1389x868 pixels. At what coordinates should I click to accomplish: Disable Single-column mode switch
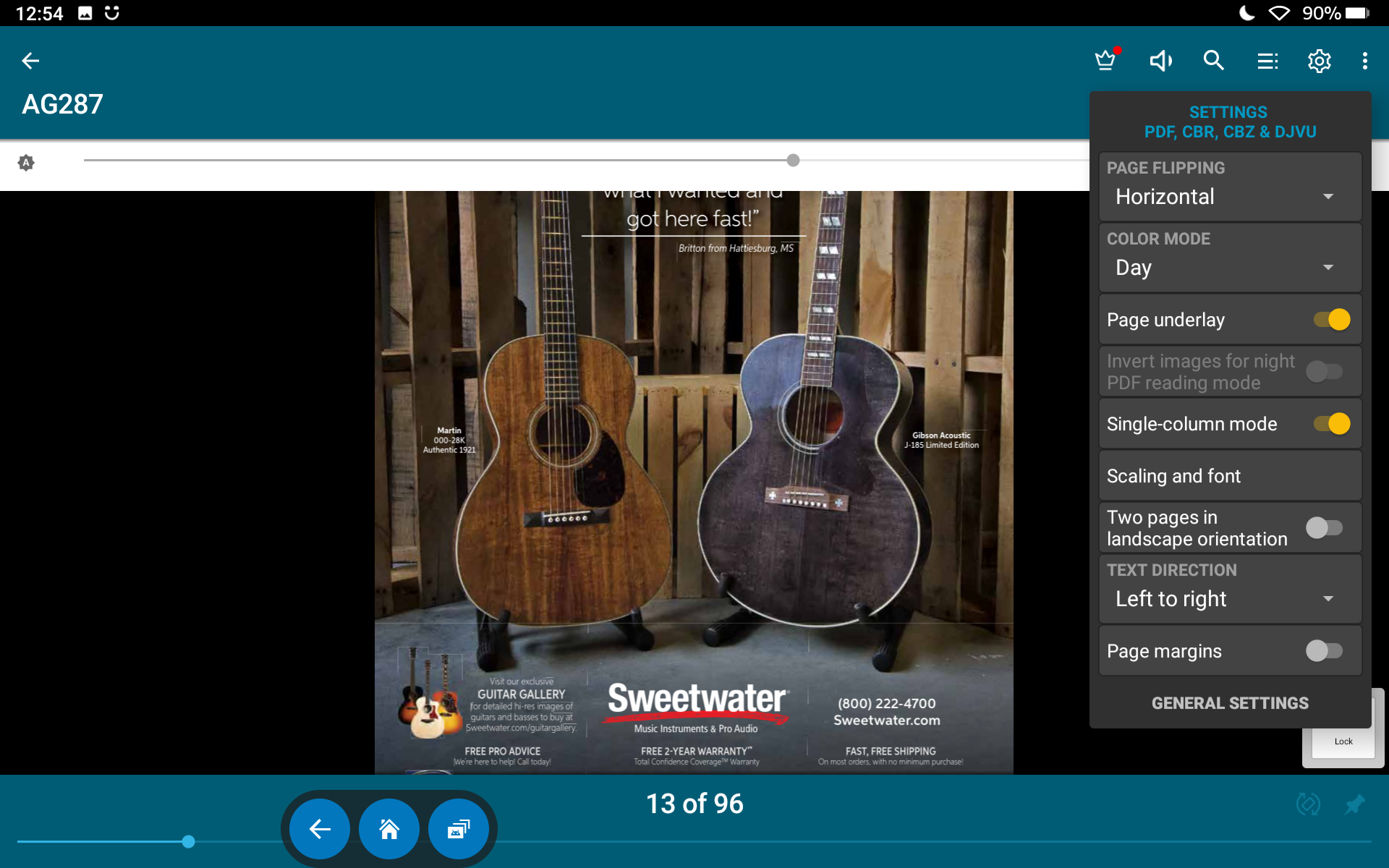coord(1331,424)
